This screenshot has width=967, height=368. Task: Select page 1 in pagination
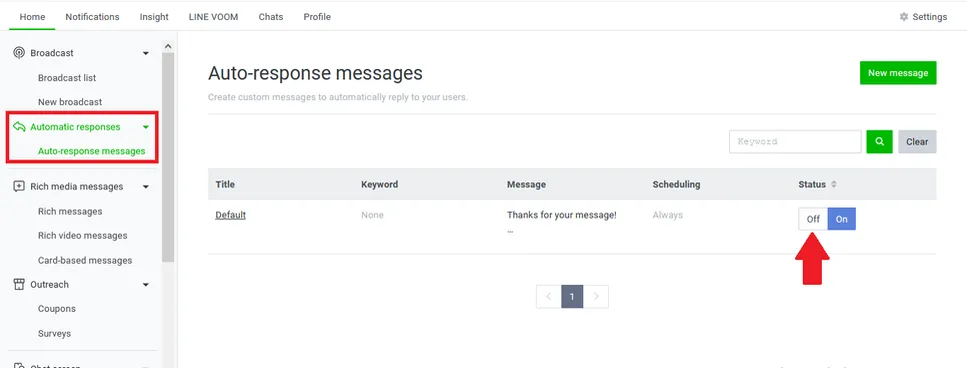click(x=572, y=296)
